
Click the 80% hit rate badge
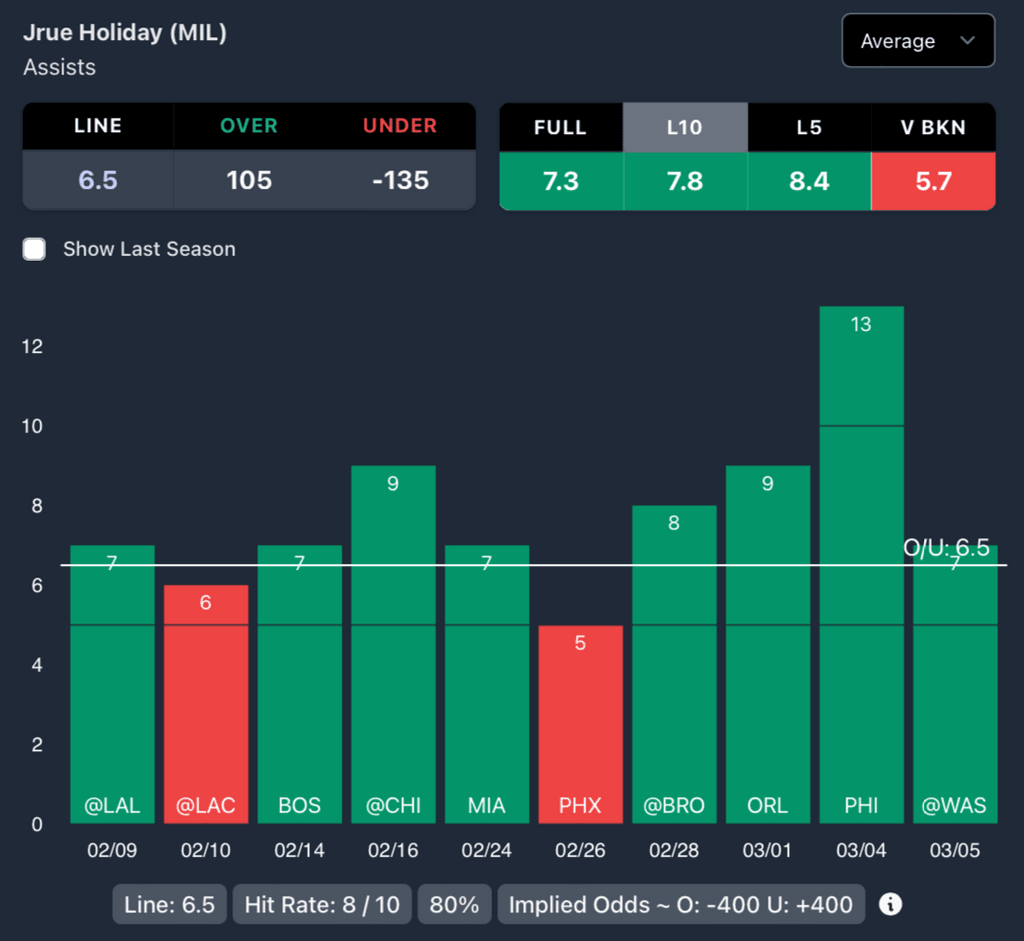(x=454, y=905)
